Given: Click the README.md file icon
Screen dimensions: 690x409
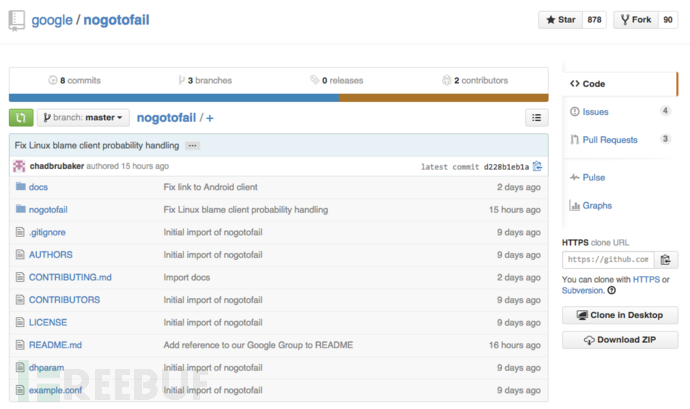Looking at the screenshot, I should tap(20, 344).
